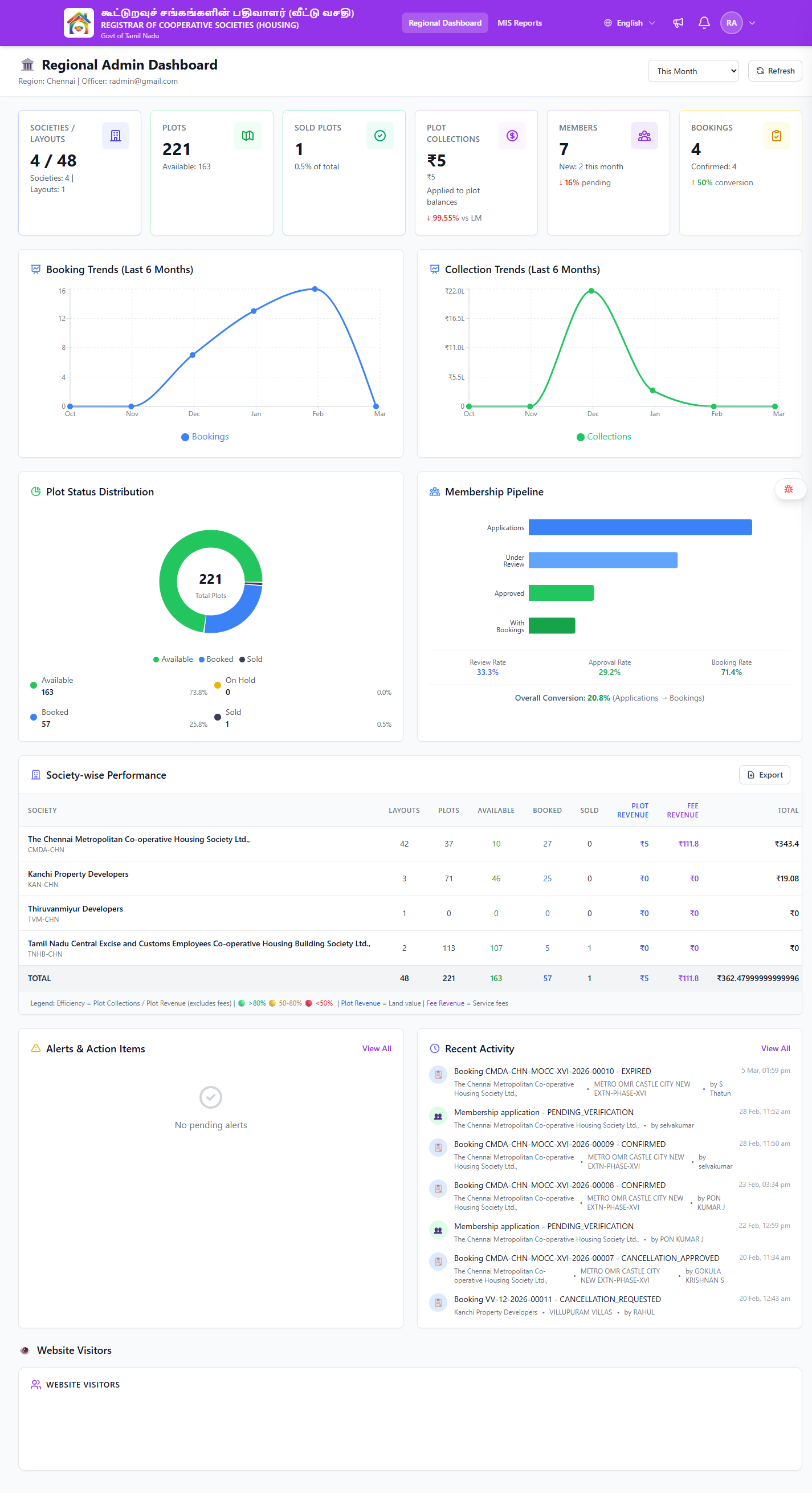This screenshot has width=812, height=1493.
Task: Click FEE REVENUE column header
Action: click(x=682, y=810)
